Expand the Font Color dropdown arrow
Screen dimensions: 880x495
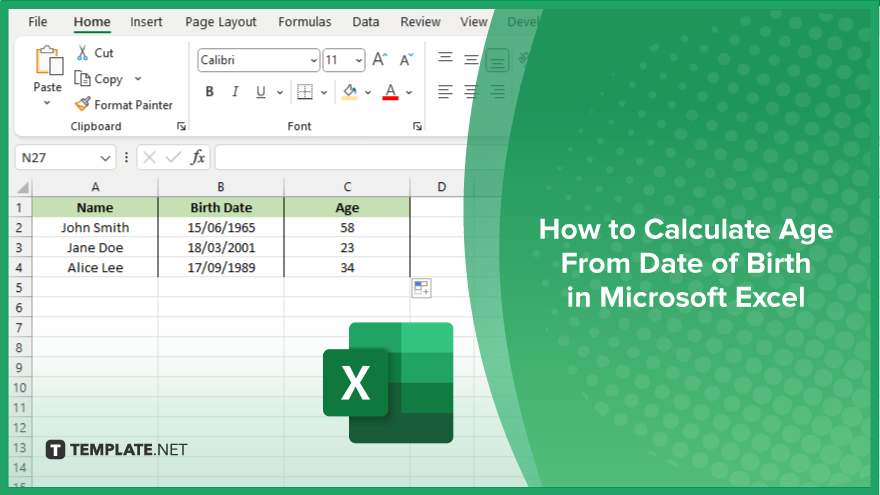pos(409,92)
